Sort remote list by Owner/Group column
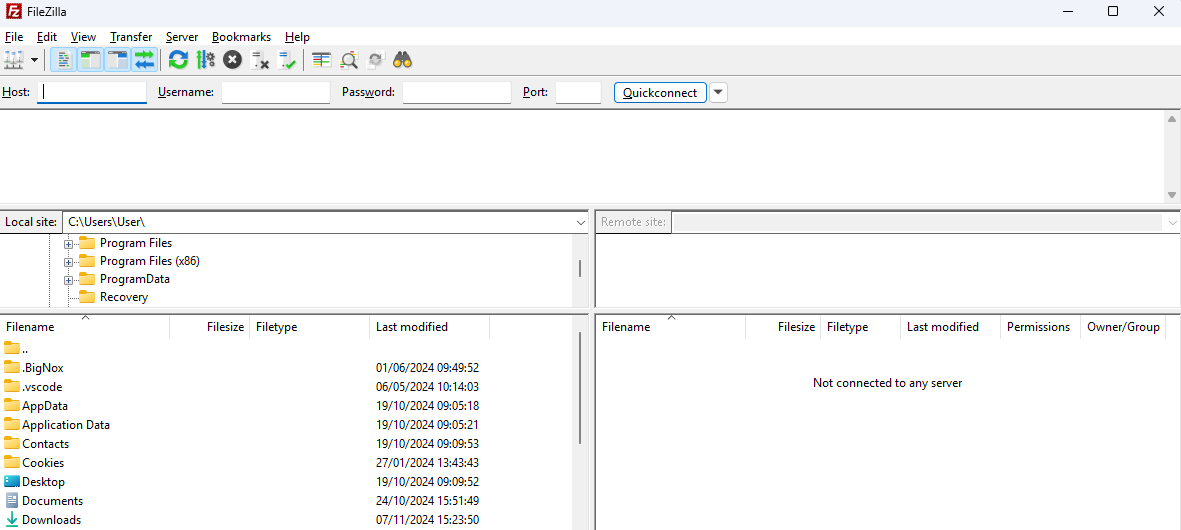1181x530 pixels. tap(1123, 327)
